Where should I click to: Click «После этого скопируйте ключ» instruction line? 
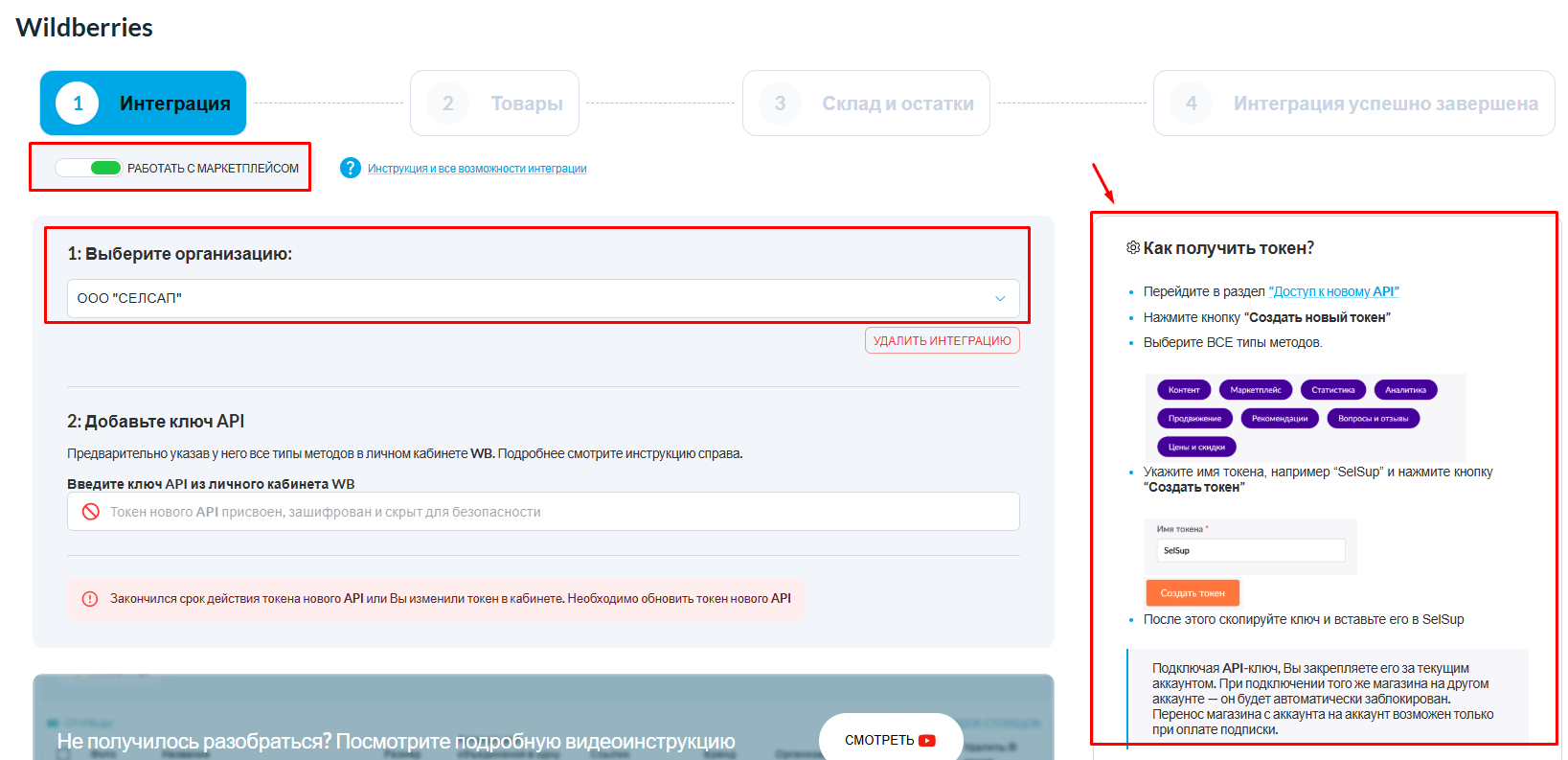tap(1304, 620)
